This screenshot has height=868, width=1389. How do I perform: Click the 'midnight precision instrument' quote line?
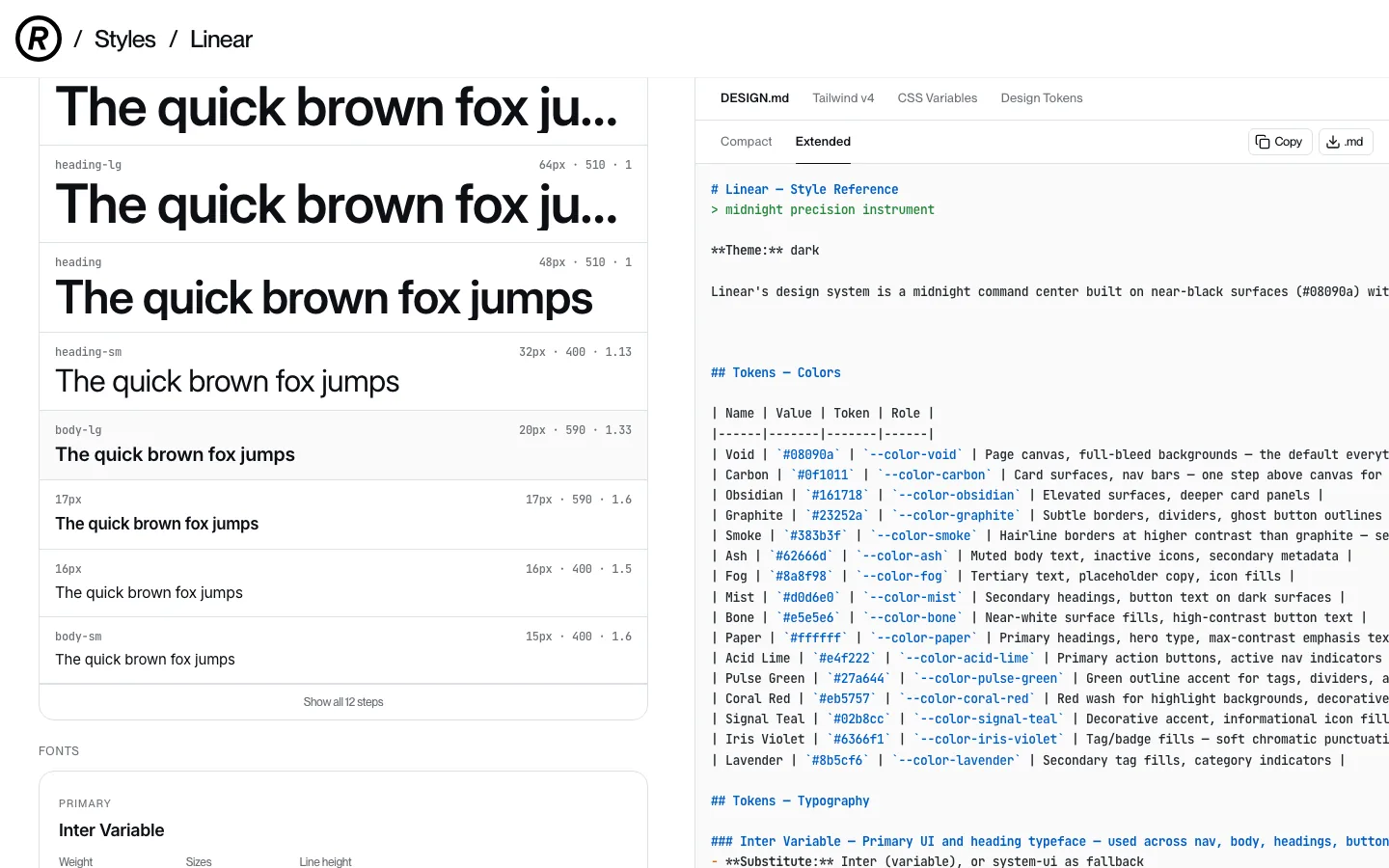coord(830,210)
